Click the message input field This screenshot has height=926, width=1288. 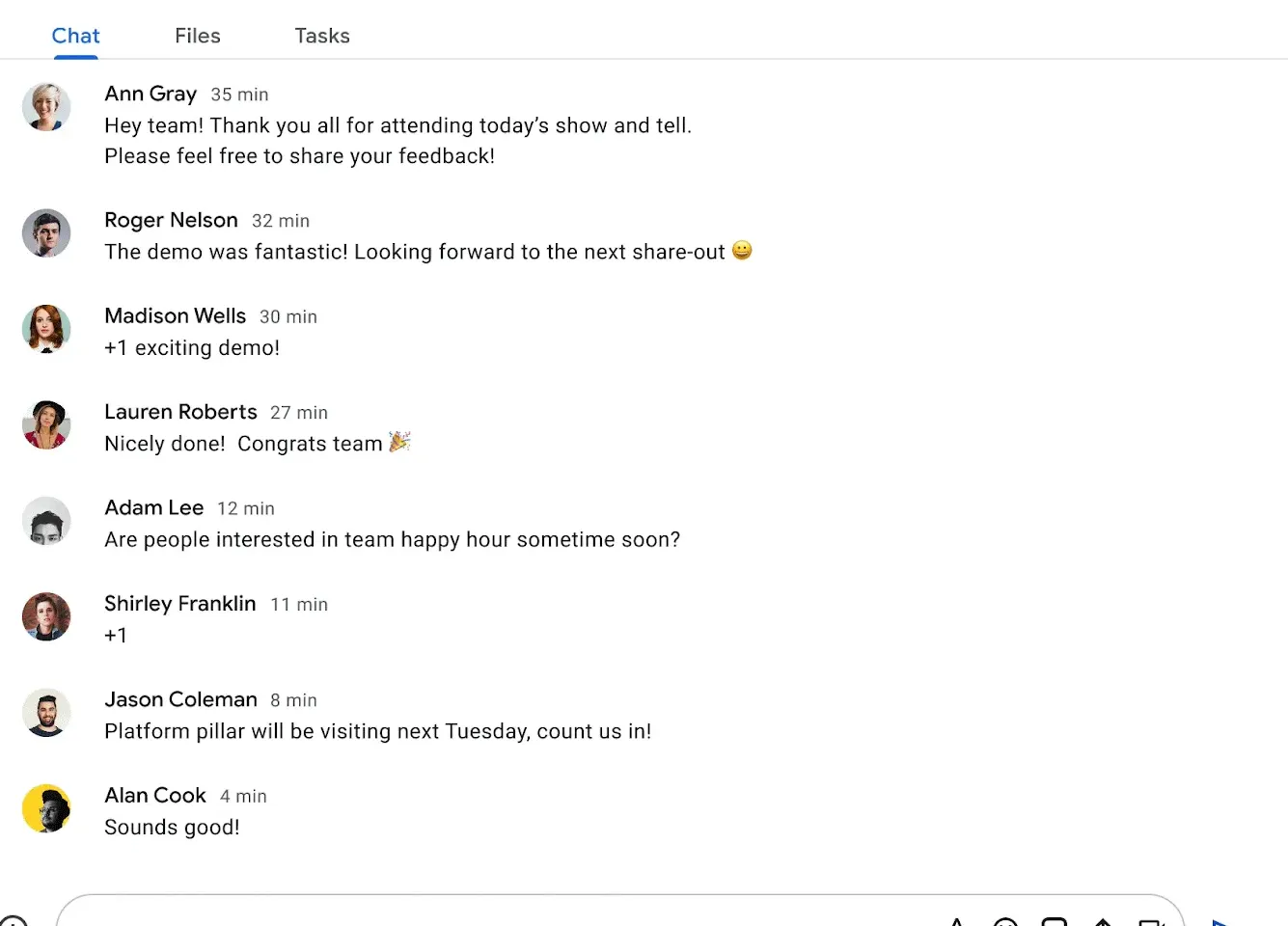pyautogui.click(x=482, y=916)
